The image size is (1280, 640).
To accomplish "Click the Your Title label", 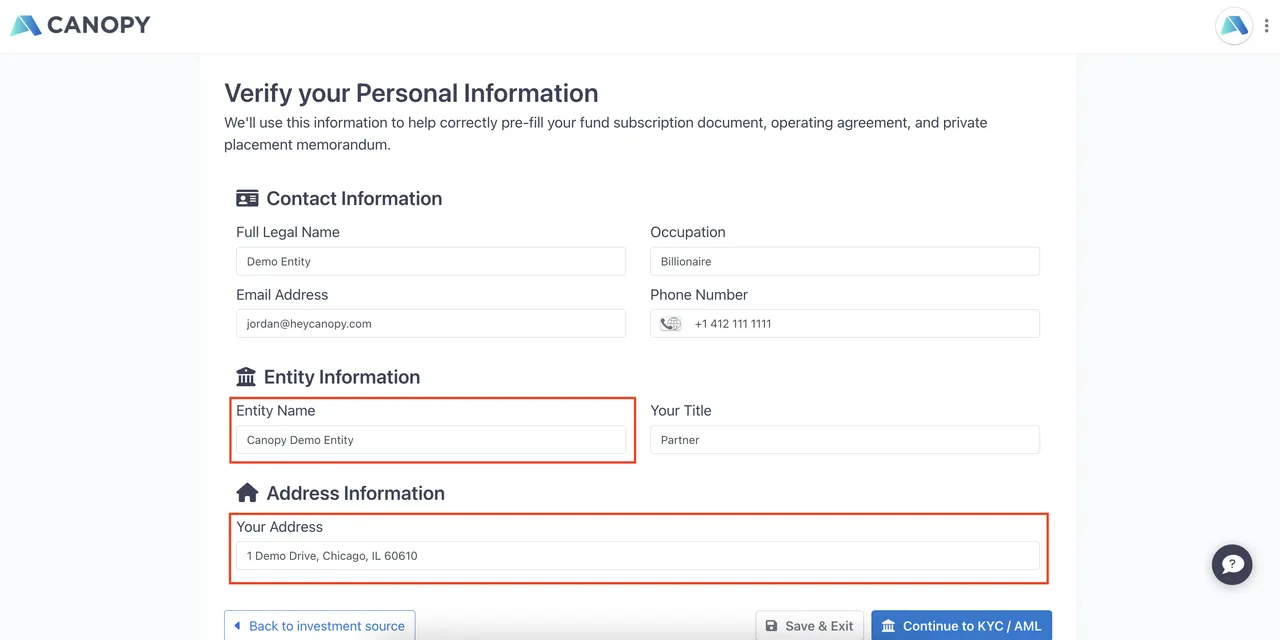I will pyautogui.click(x=681, y=411).
